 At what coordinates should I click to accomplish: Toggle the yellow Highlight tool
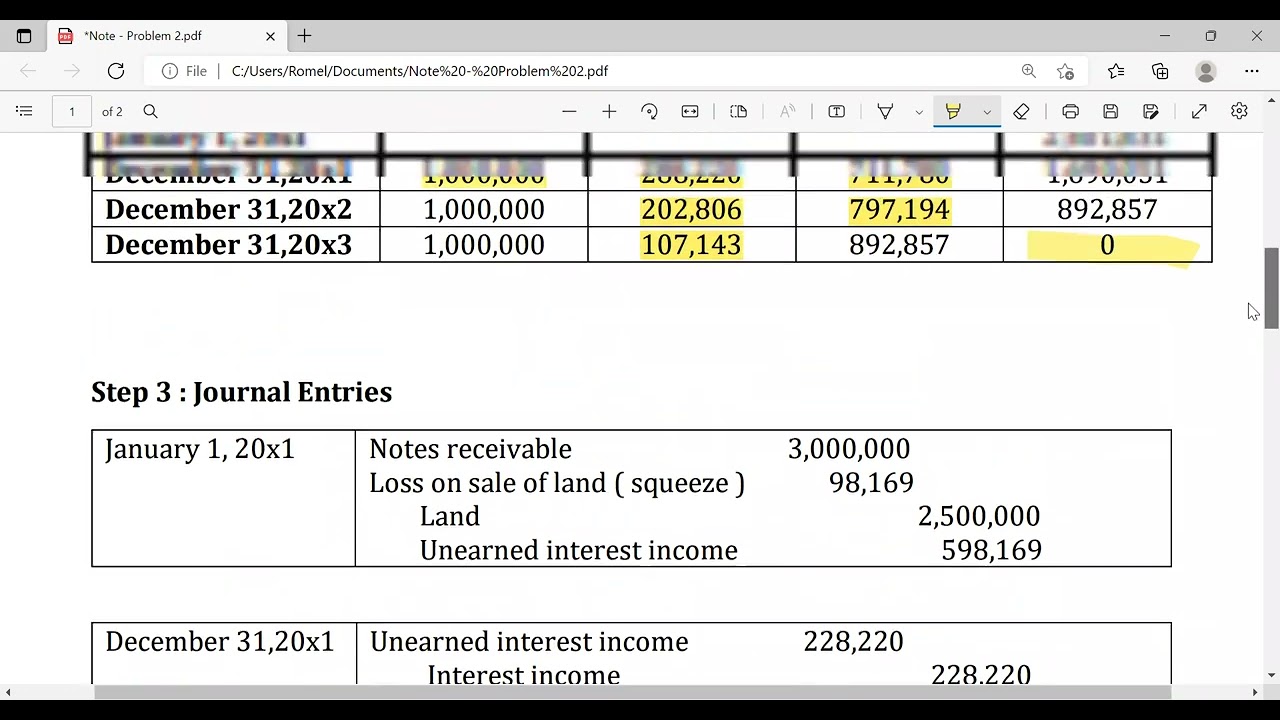click(x=953, y=111)
